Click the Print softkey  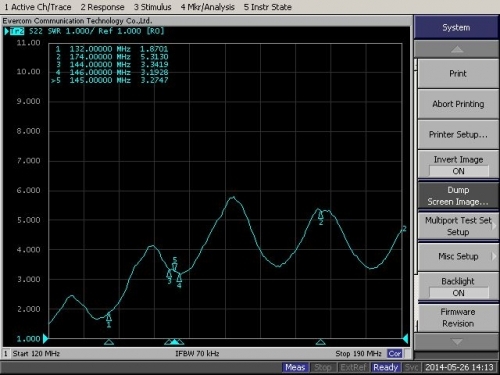[458, 74]
